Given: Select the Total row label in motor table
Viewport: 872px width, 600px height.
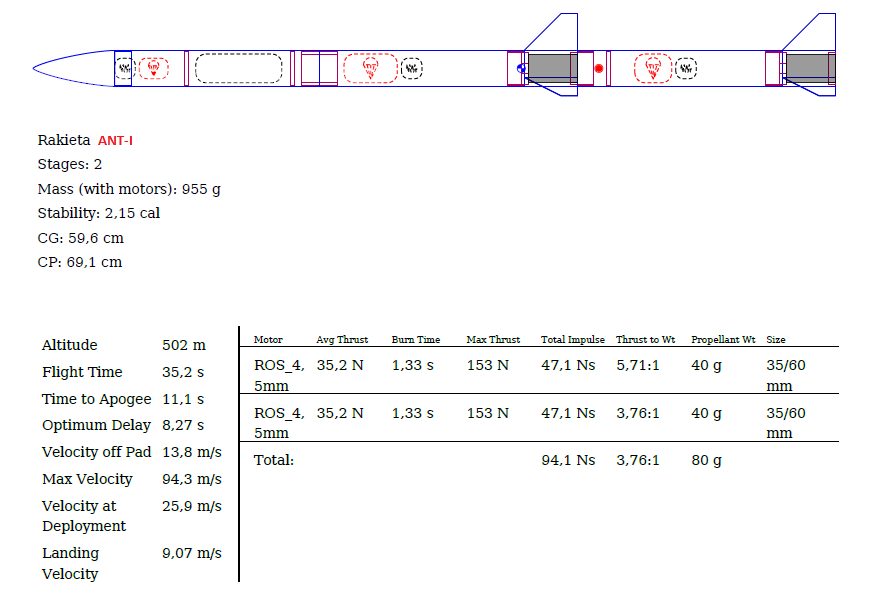Looking at the screenshot, I should tap(274, 460).
